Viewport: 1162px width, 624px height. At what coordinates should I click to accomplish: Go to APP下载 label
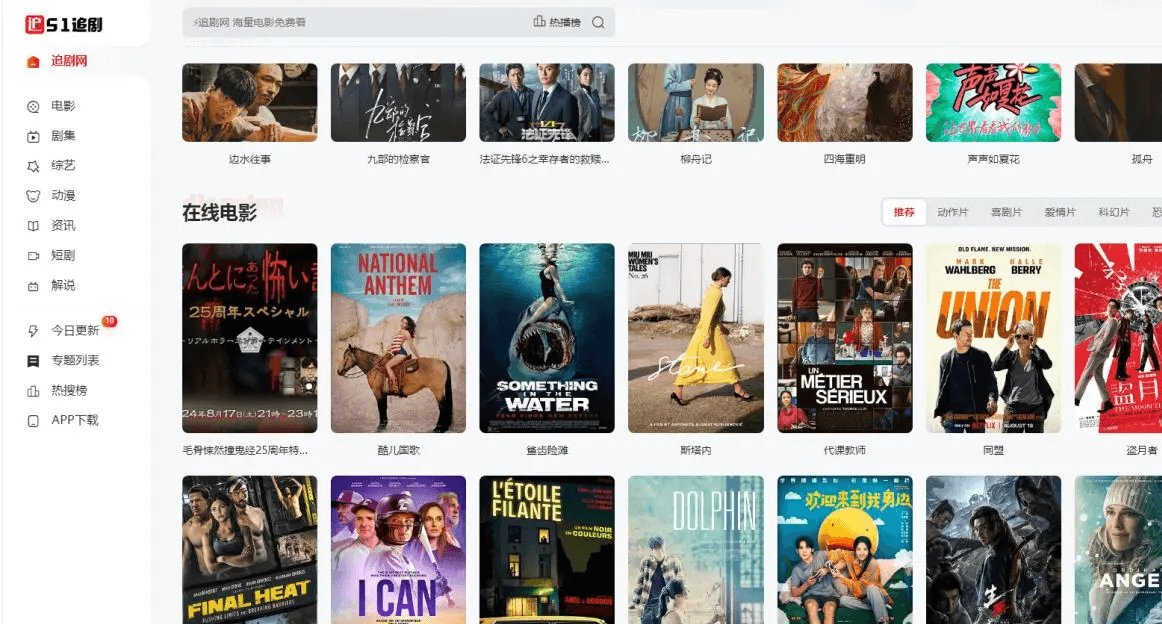pos(75,420)
